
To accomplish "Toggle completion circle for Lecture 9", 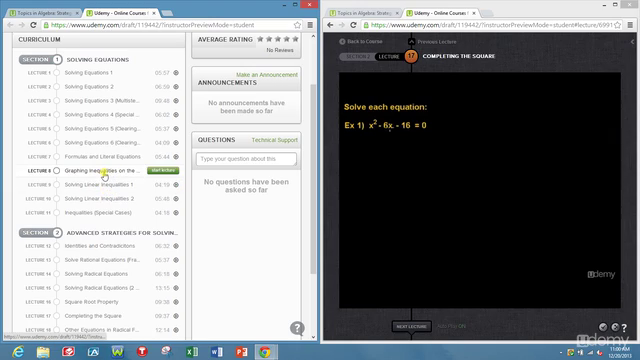I will 56,184.
